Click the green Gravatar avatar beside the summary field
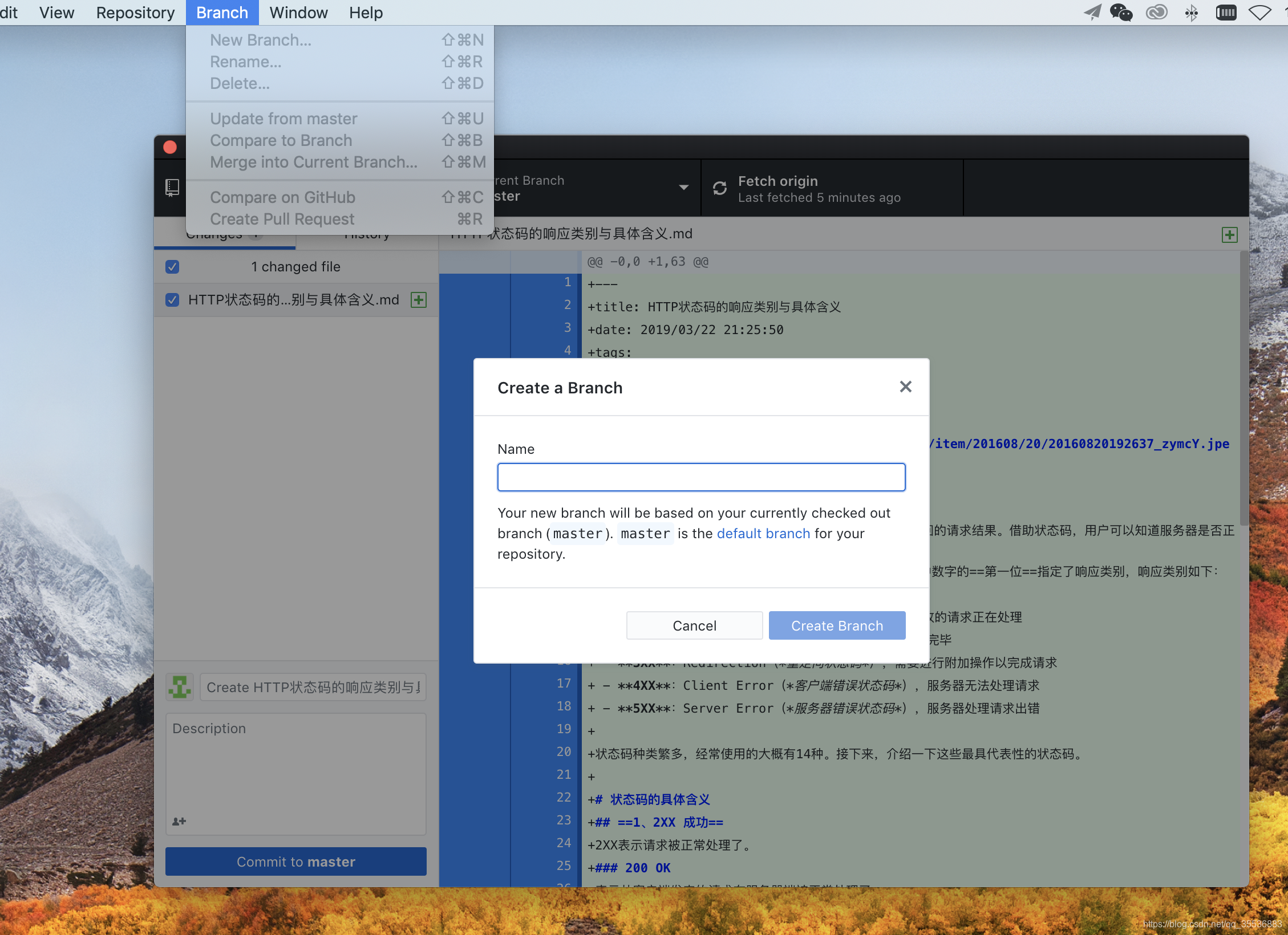This screenshot has height=935, width=1288. [179, 687]
